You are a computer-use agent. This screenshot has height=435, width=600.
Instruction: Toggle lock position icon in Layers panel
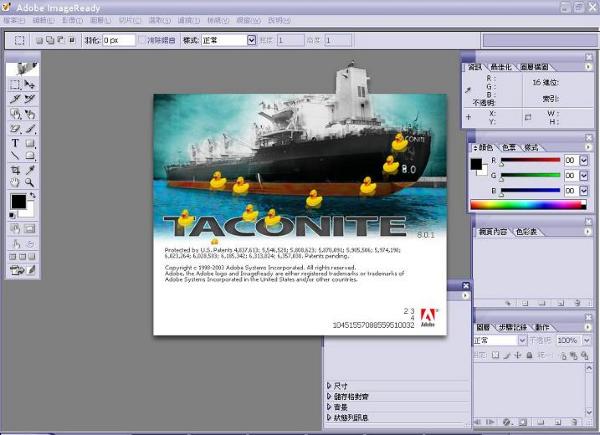pyautogui.click(x=518, y=355)
